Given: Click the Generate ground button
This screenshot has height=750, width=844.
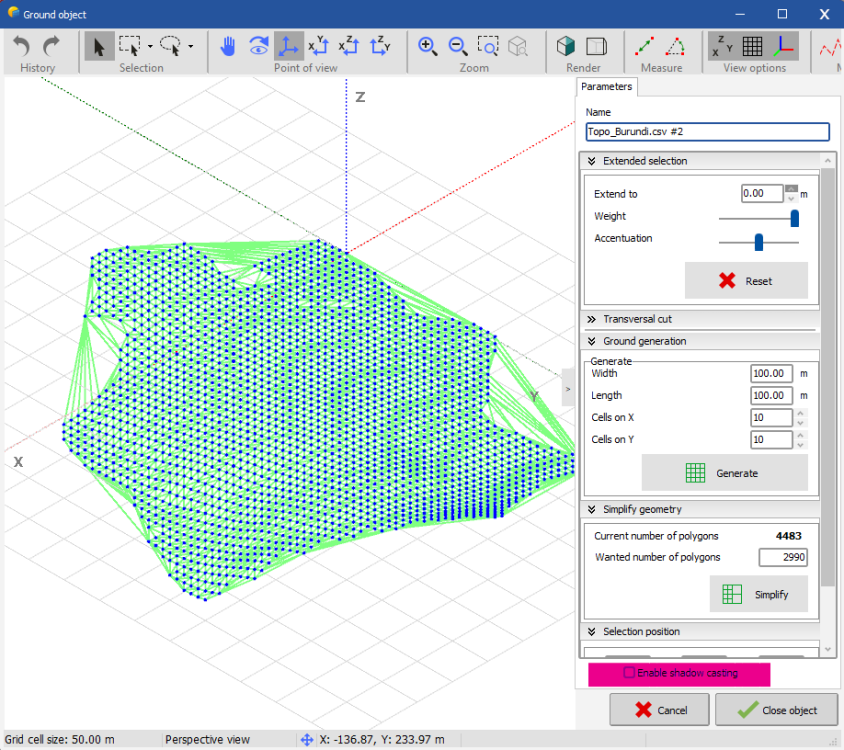Looking at the screenshot, I should pos(724,473).
